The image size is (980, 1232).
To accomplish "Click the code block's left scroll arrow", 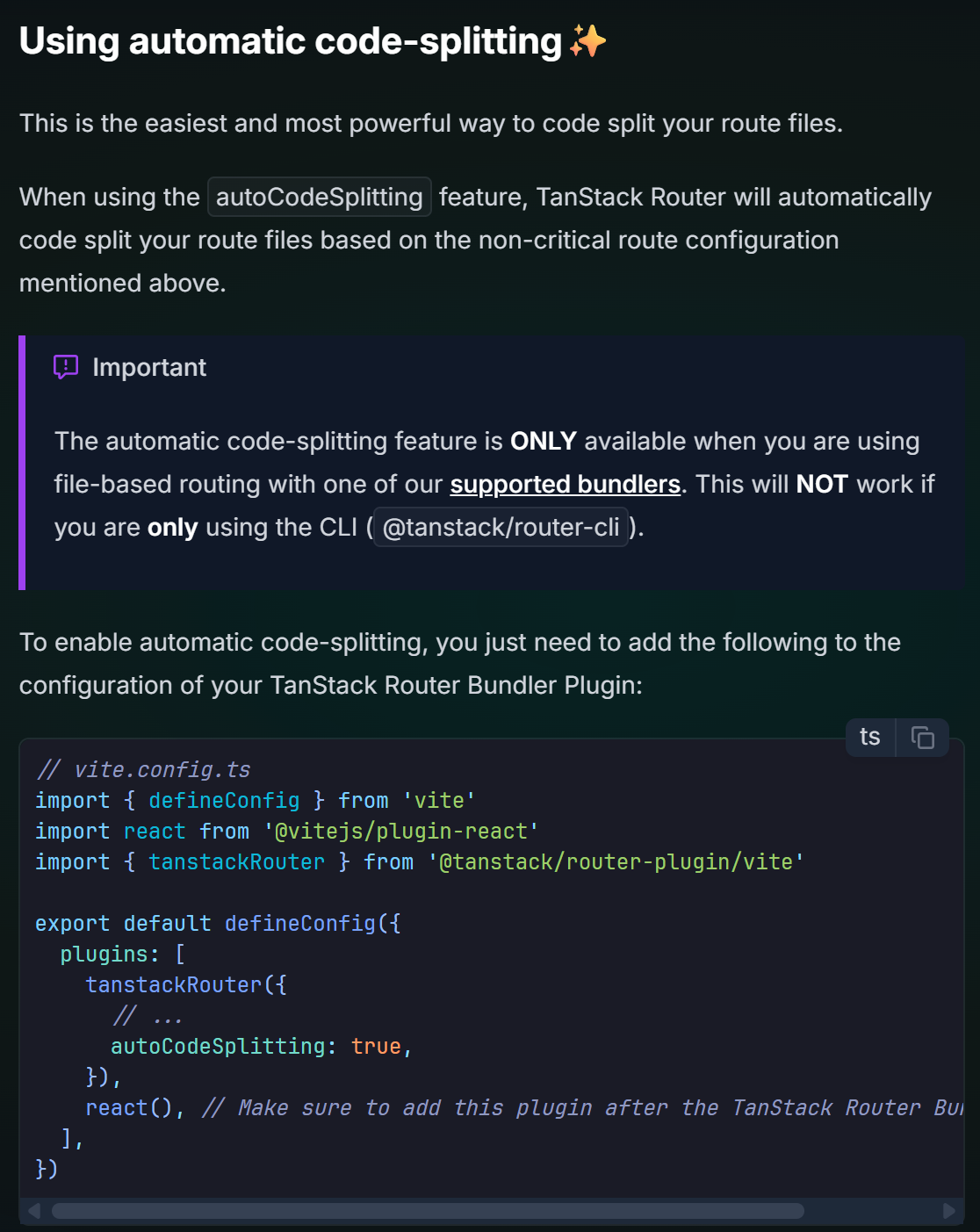I will coord(34,1212).
